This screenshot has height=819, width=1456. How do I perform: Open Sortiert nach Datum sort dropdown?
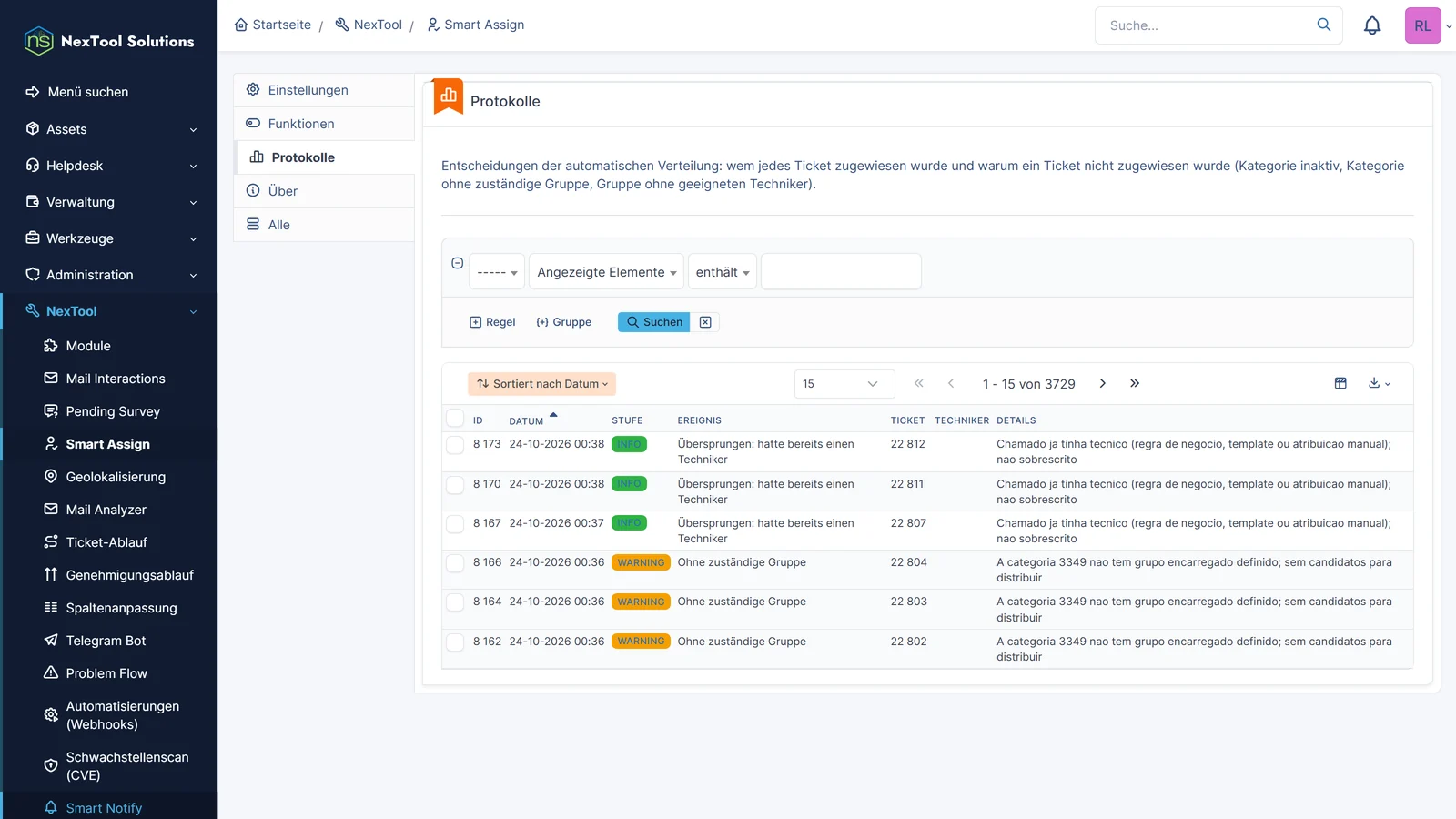tap(542, 384)
